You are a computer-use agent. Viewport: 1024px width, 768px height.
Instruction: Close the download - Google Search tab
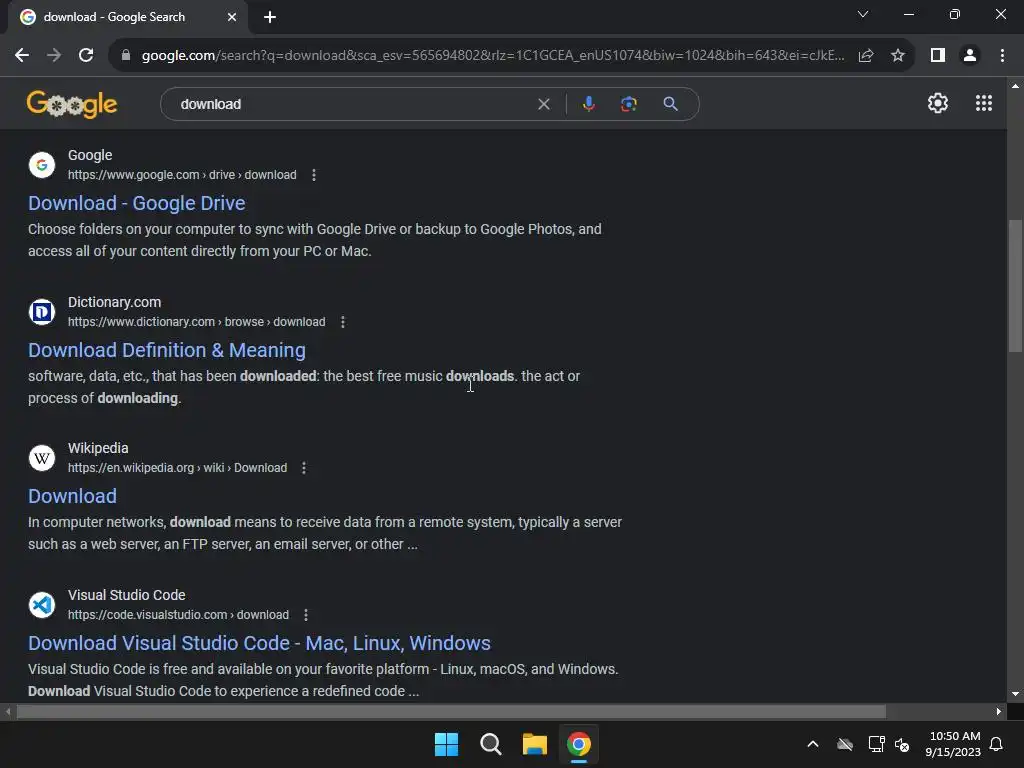pos(232,17)
